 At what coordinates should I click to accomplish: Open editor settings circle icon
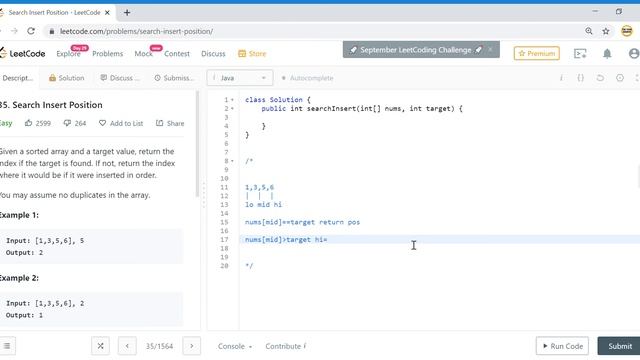point(620,78)
